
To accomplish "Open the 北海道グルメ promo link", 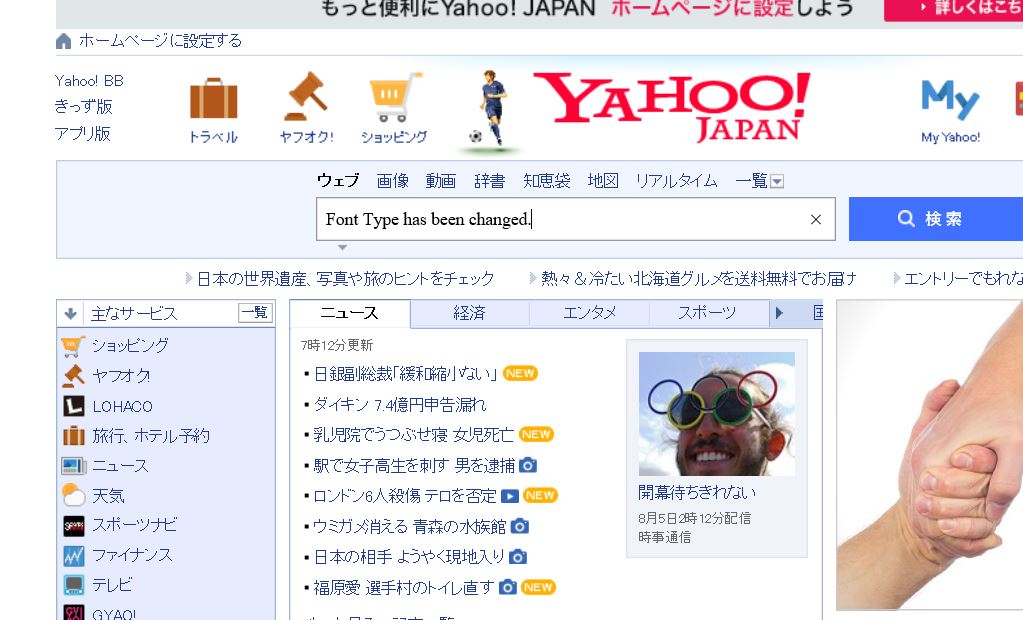I will tap(699, 279).
